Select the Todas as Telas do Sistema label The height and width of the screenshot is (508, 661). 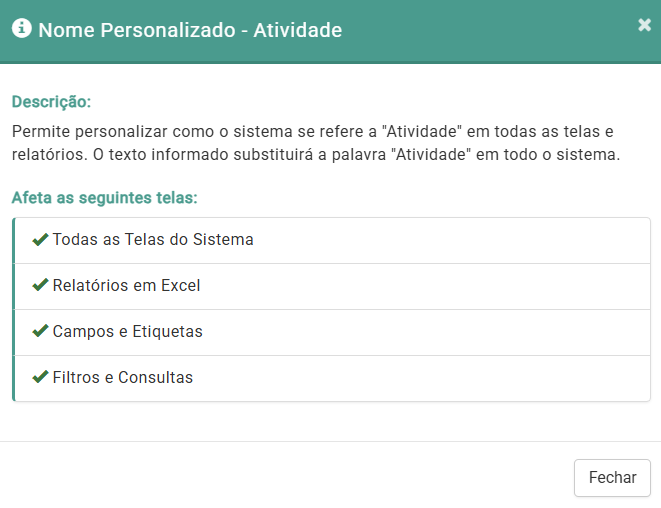(x=153, y=240)
